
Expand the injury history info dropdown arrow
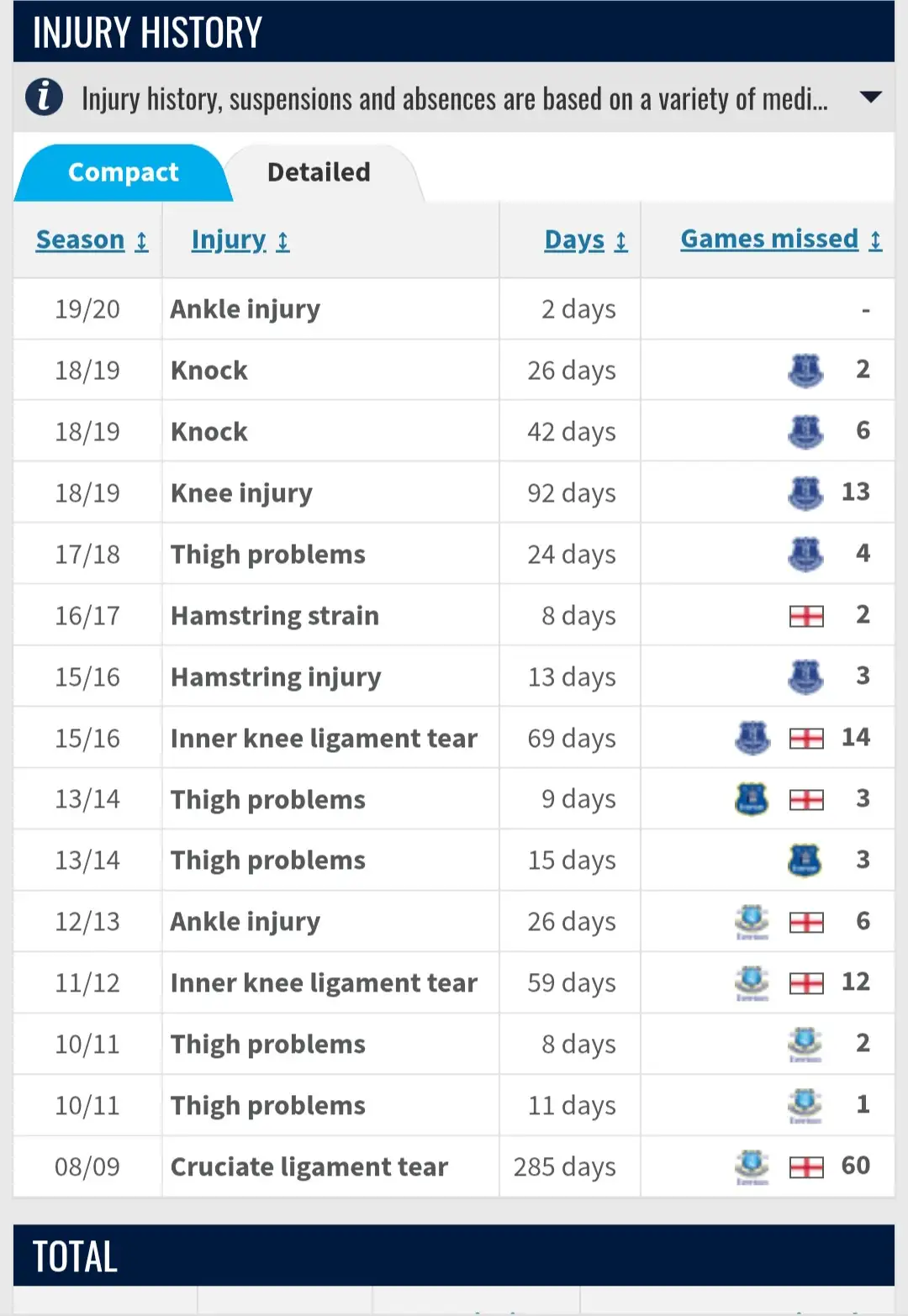[870, 97]
